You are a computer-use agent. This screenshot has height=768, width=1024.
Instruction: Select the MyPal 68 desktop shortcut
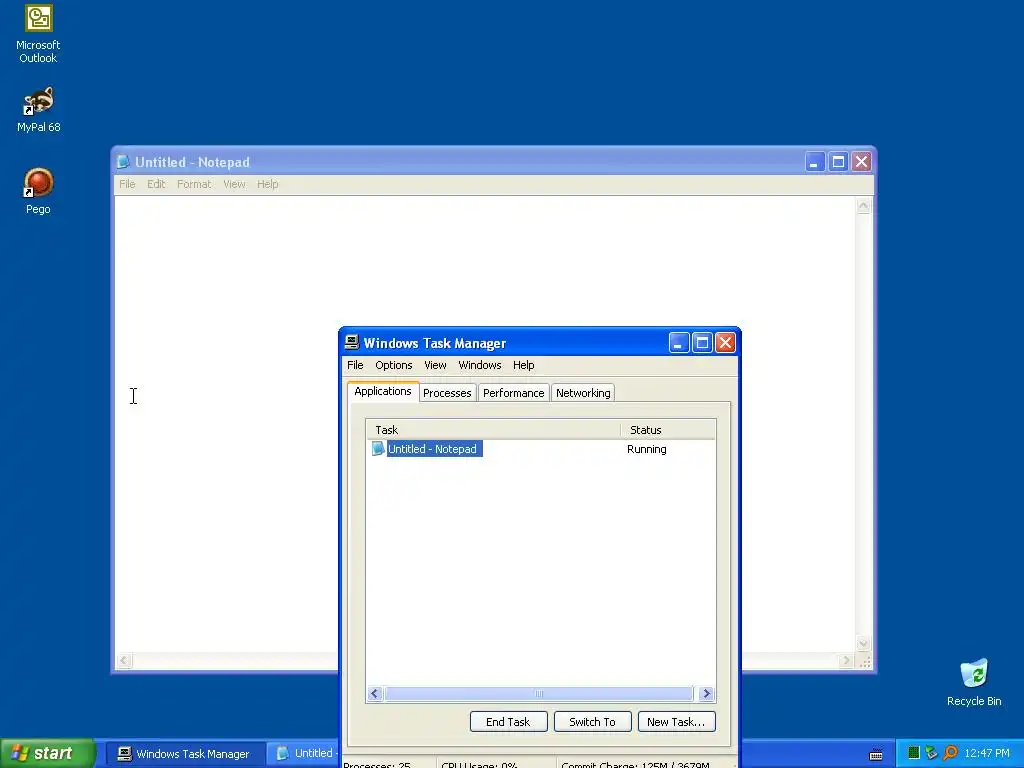(x=38, y=110)
